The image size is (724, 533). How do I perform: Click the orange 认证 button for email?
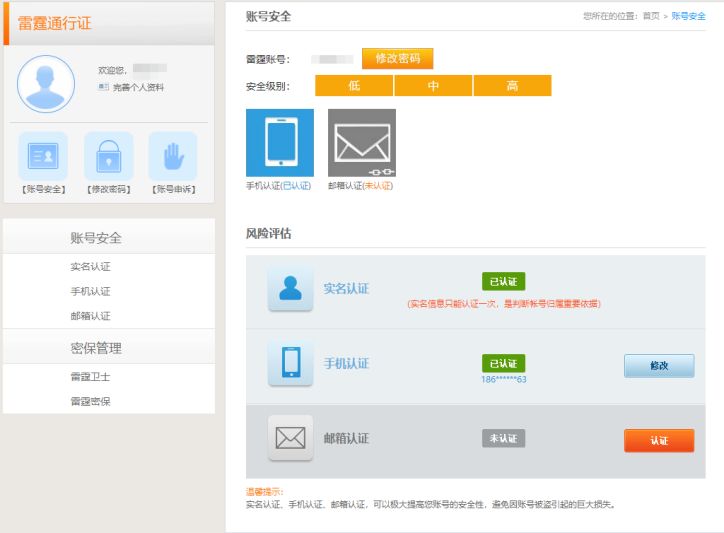(659, 441)
